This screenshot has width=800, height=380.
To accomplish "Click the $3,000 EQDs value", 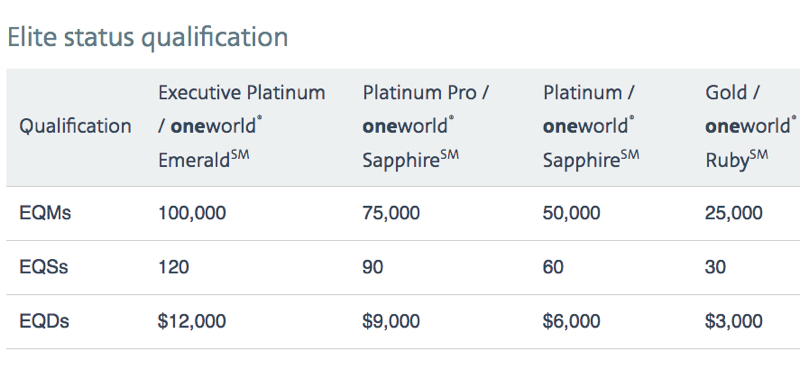I will click(734, 321).
